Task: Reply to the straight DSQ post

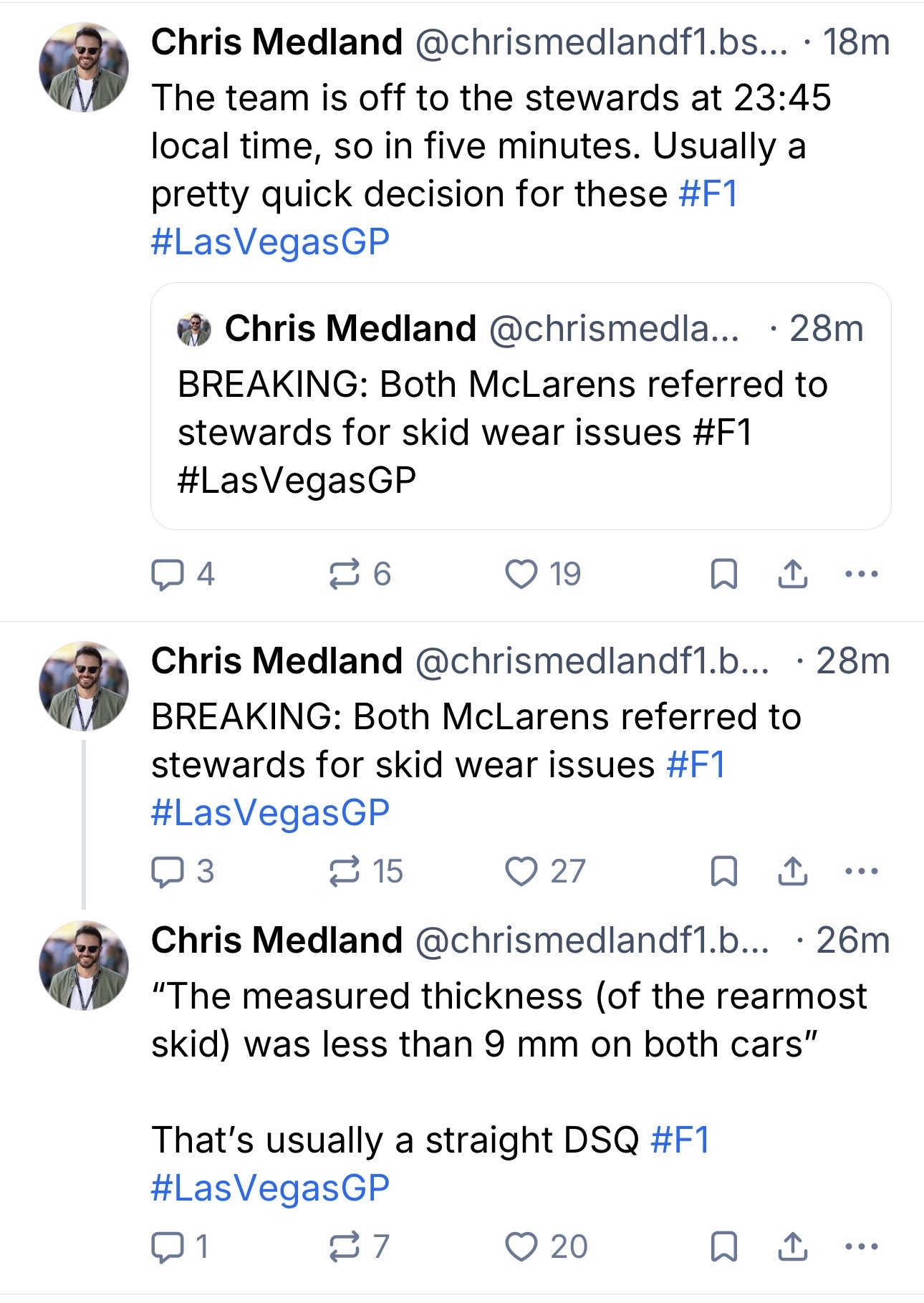Action: pos(167,1247)
